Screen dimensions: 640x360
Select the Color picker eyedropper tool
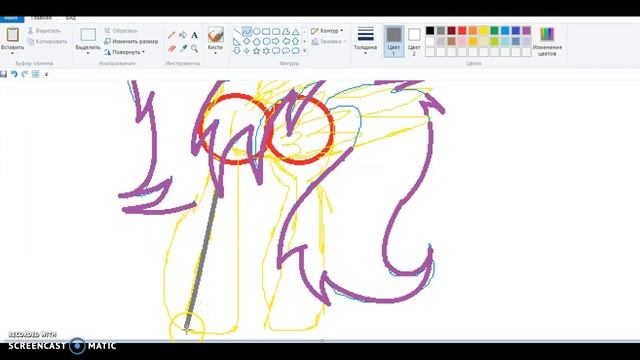[183, 49]
